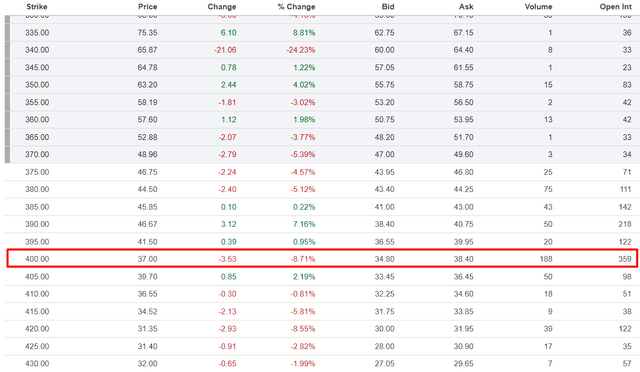Click the 52.88 price value
This screenshot has height=372, width=640.
(147, 137)
